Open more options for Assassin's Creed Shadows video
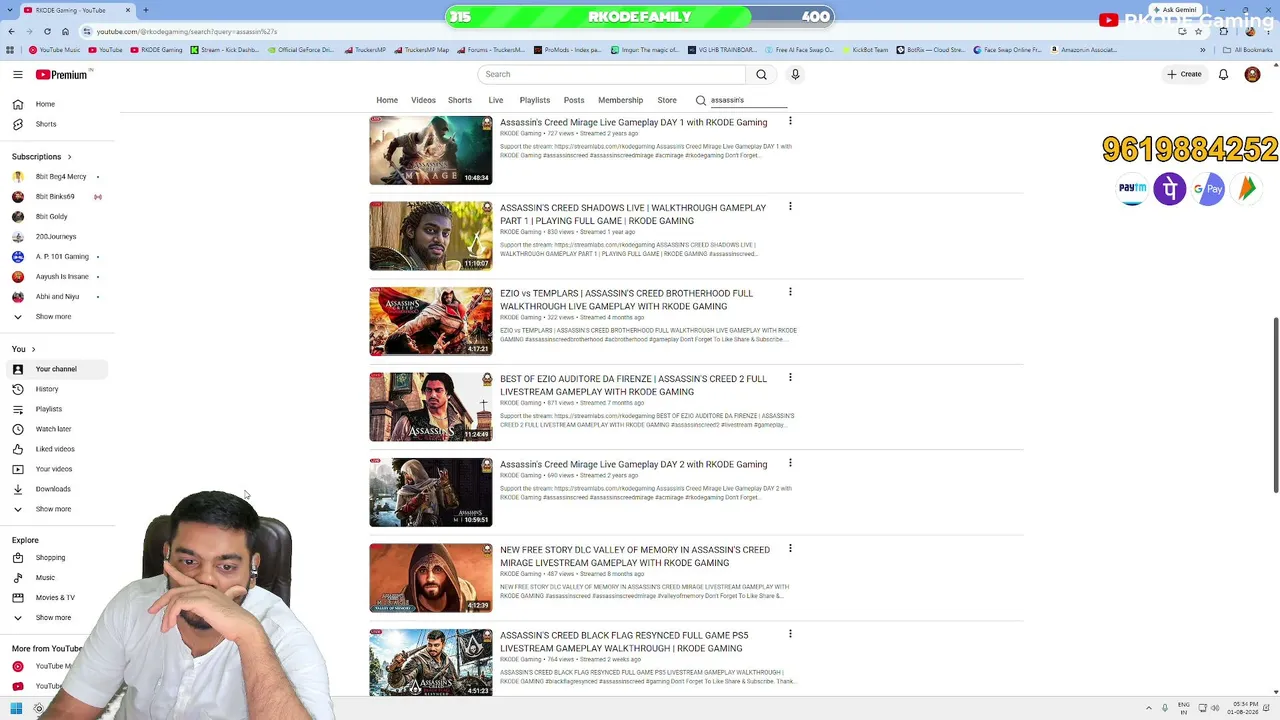This screenshot has width=1280, height=720. click(x=790, y=206)
